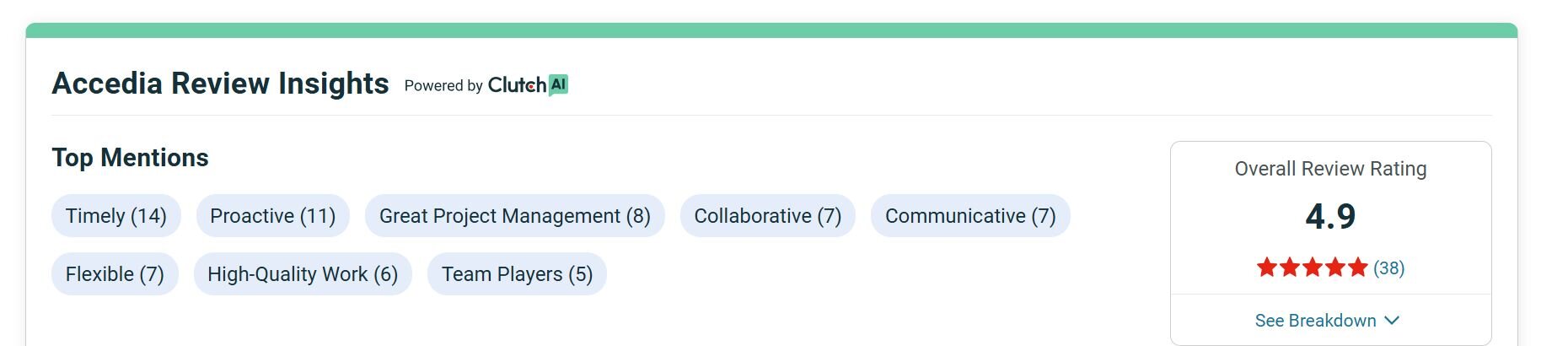The width and height of the screenshot is (1568, 346).
Task: Click the Overall Review Rating label
Action: coord(1330,169)
